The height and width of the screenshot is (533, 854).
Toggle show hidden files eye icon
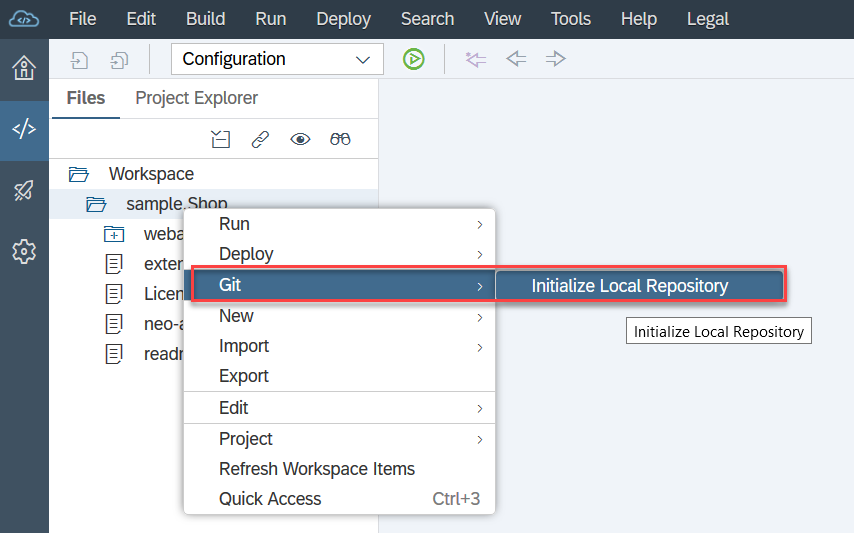(300, 139)
